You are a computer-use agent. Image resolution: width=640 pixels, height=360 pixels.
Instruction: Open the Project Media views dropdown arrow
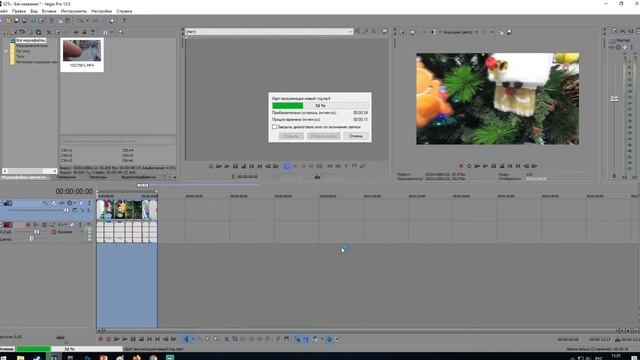(111, 32)
